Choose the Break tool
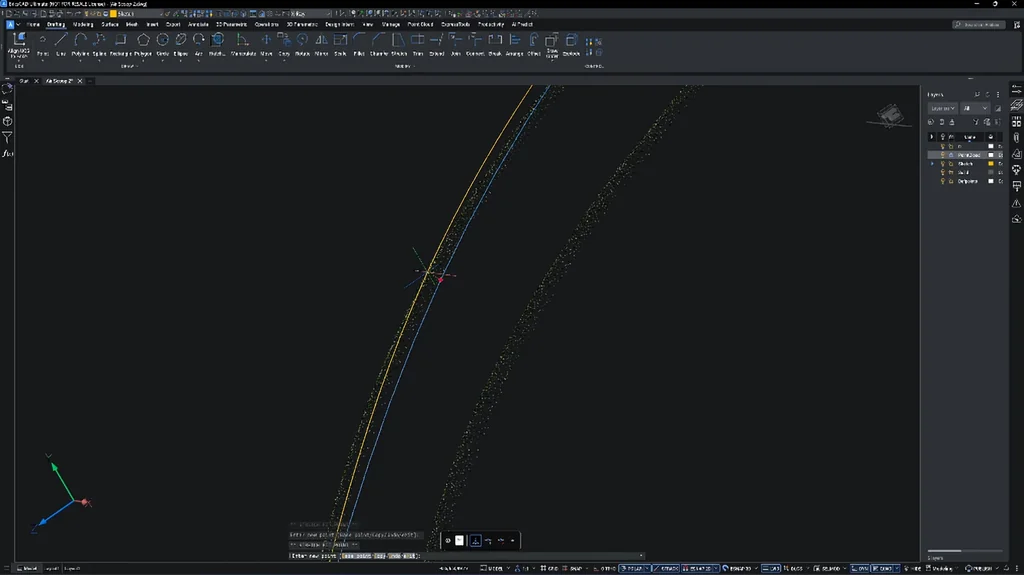 point(495,44)
